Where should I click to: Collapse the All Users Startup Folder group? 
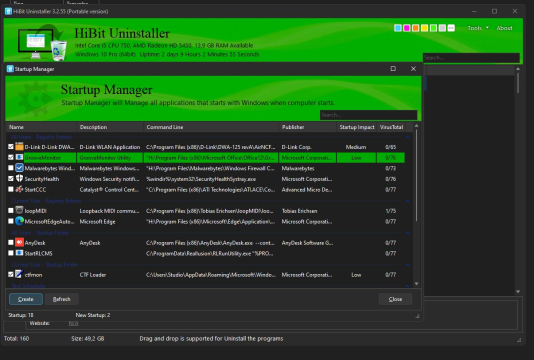(407, 233)
